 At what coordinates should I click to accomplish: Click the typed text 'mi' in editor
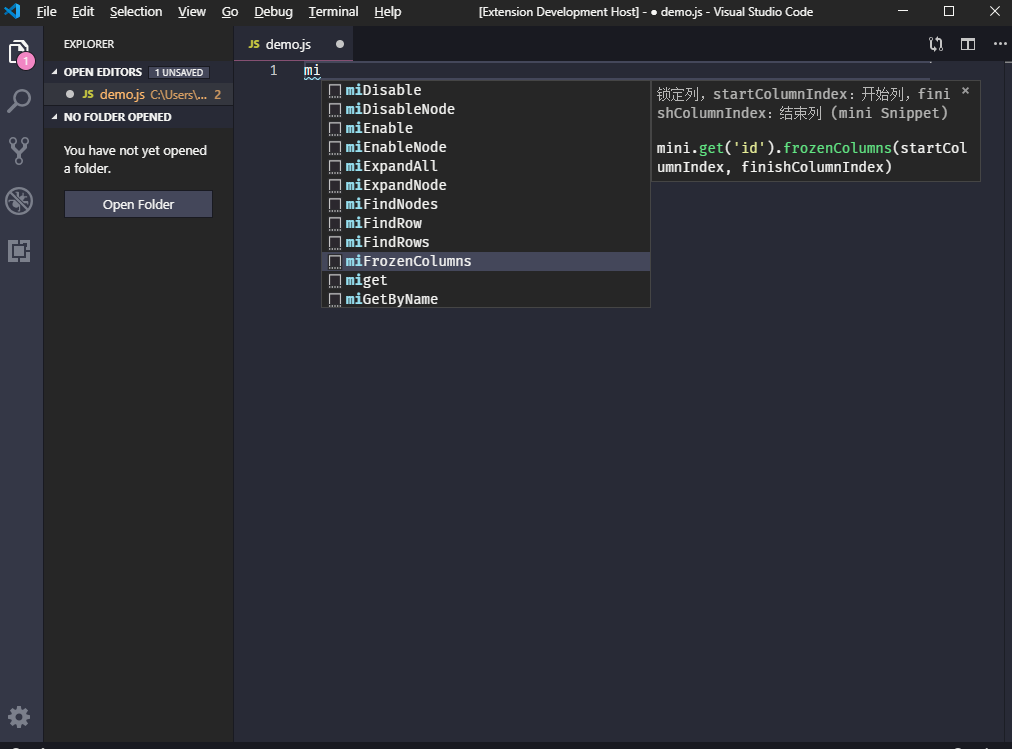pyautogui.click(x=312, y=70)
